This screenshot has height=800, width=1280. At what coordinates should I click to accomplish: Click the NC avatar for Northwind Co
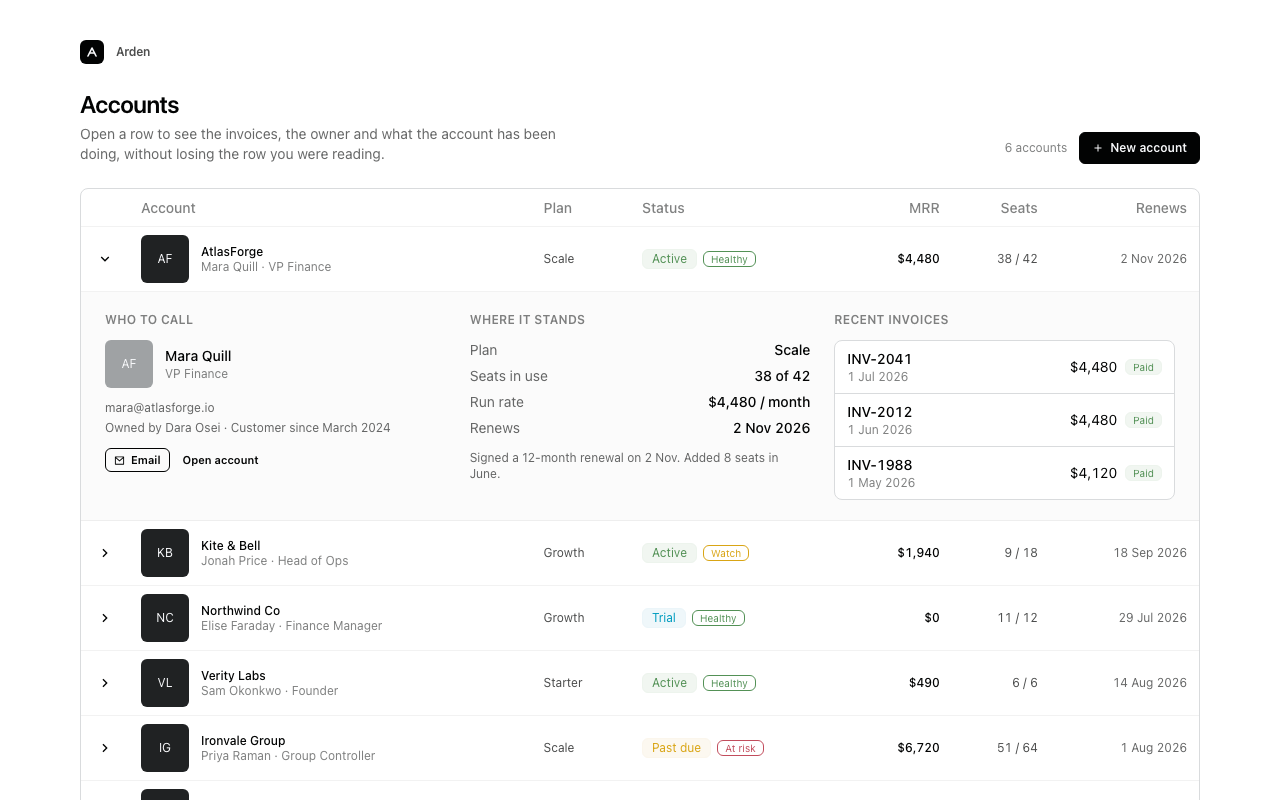point(165,618)
